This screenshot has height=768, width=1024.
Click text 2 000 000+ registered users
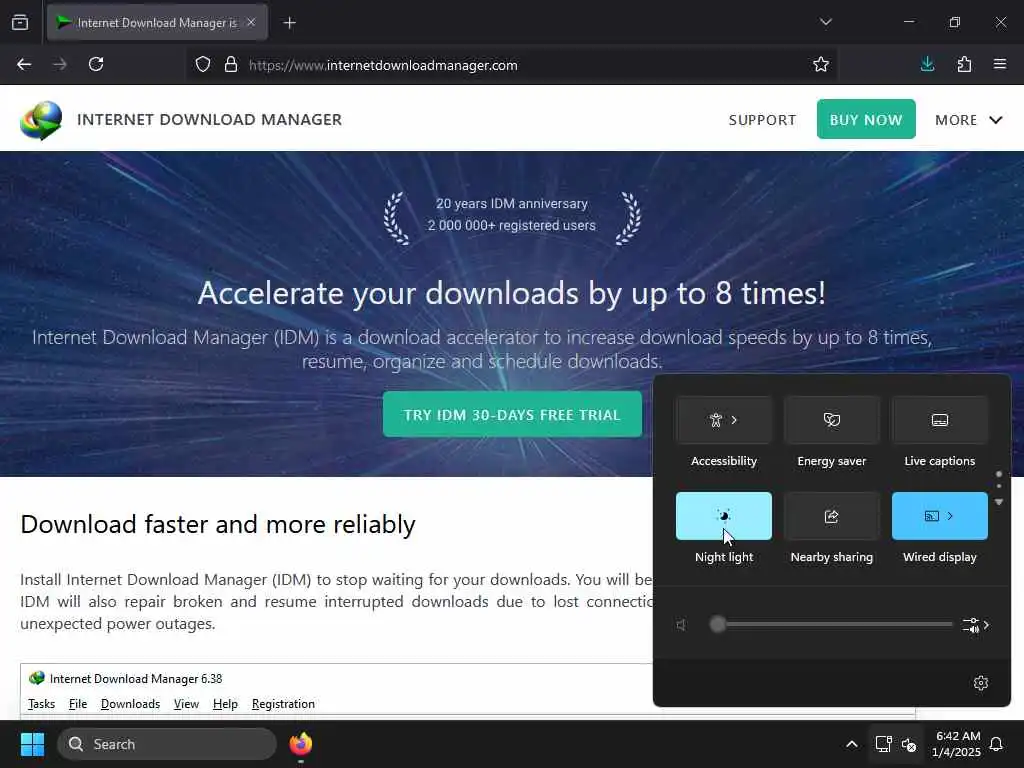(x=511, y=225)
